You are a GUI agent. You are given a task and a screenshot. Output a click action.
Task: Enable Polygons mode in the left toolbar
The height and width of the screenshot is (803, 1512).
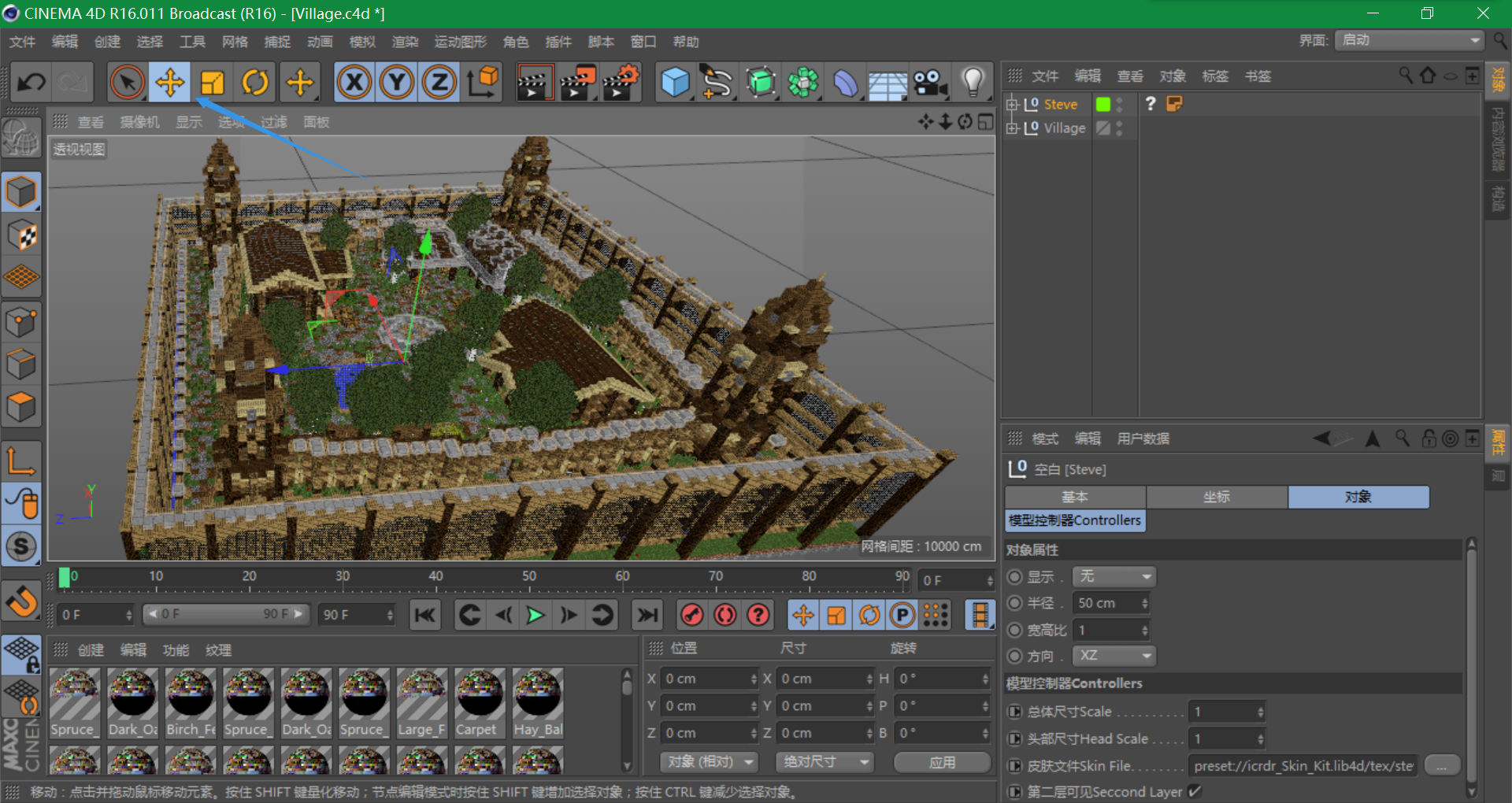pos(21,407)
